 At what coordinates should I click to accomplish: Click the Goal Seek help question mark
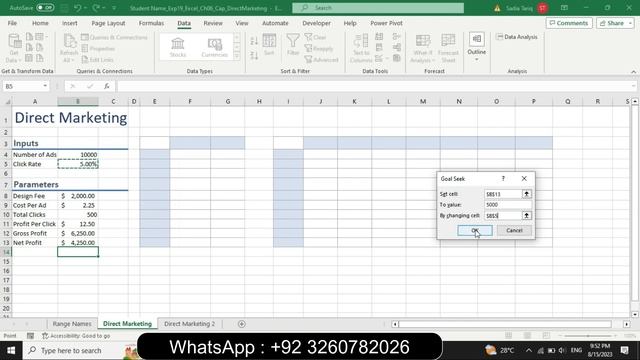coord(503,178)
